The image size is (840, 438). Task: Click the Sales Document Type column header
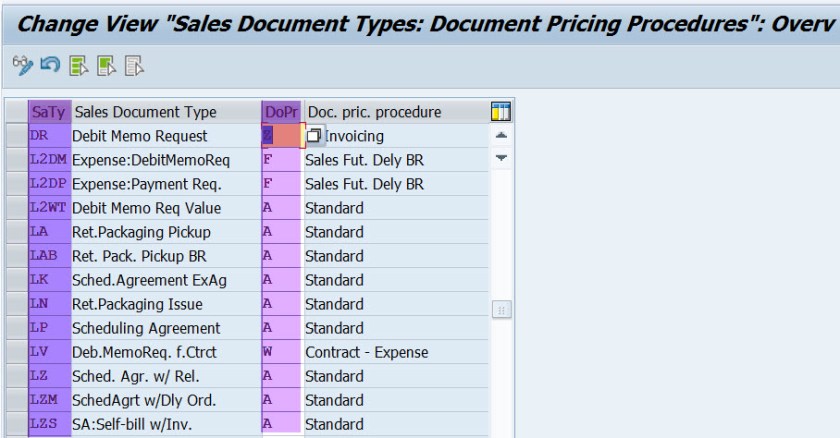point(145,111)
